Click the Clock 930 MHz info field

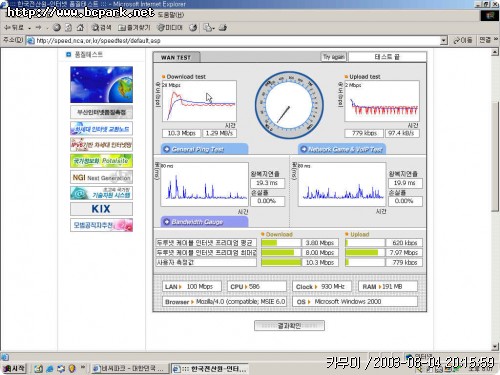[x=322, y=287]
